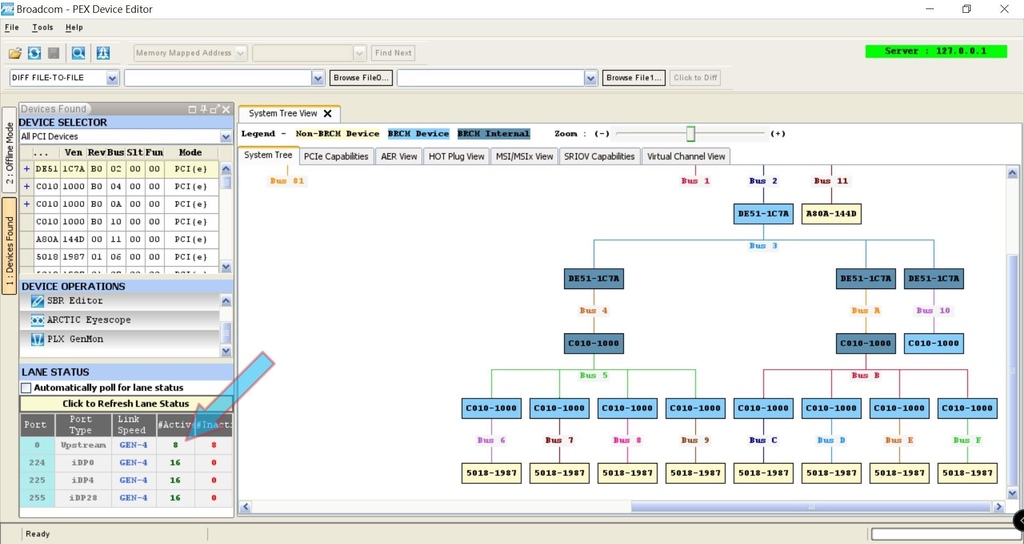The height and width of the screenshot is (544, 1024).
Task: Expand the C010 bus 04 device row
Action: click(x=27, y=187)
